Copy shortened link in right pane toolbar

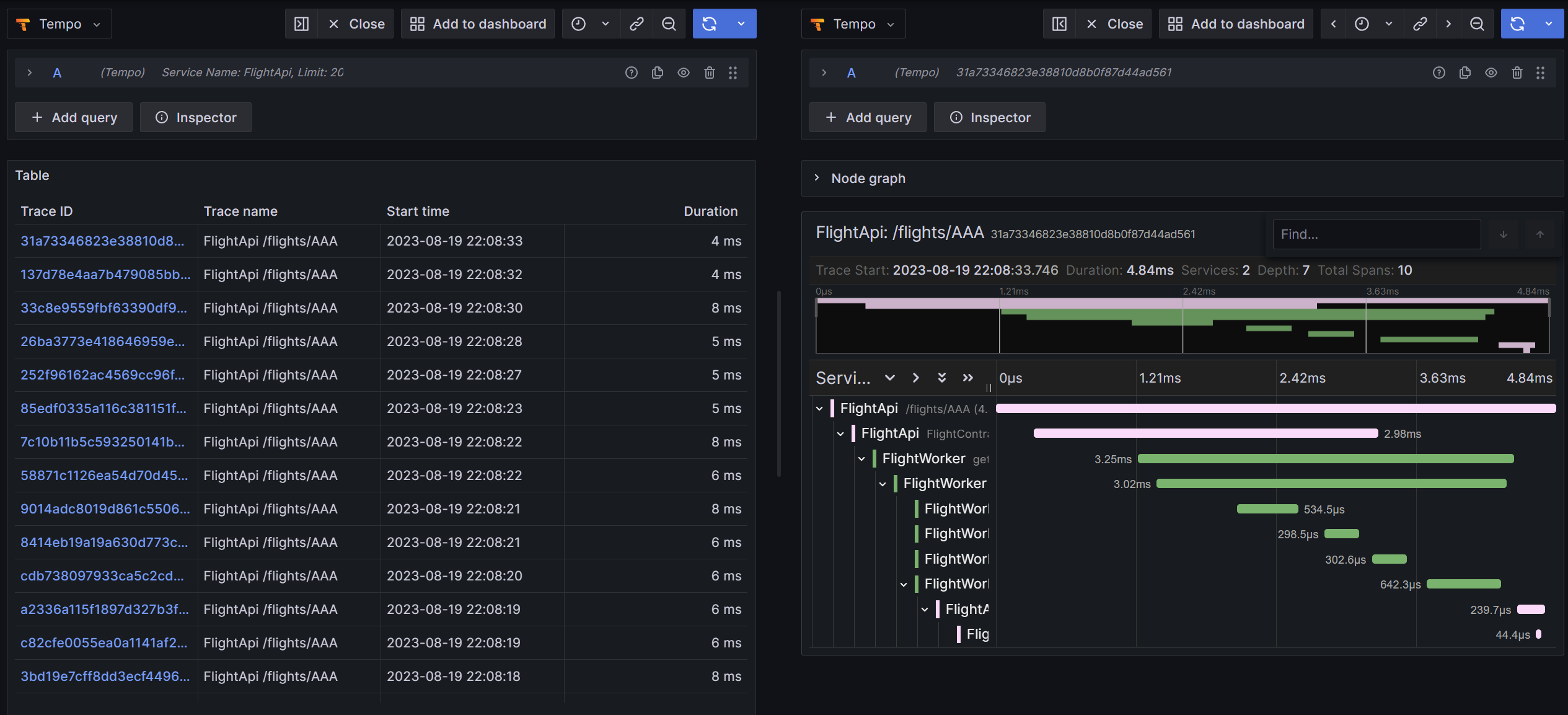point(1420,24)
